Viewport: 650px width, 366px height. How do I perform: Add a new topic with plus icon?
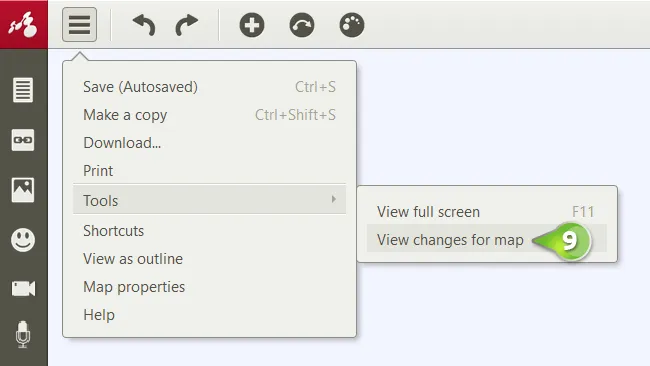click(252, 25)
